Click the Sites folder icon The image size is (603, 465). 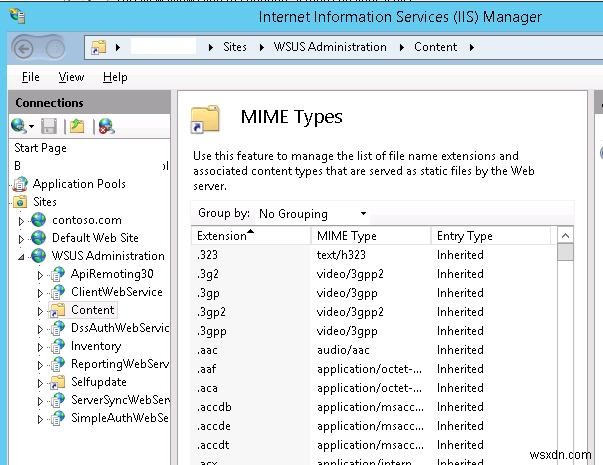click(20, 202)
